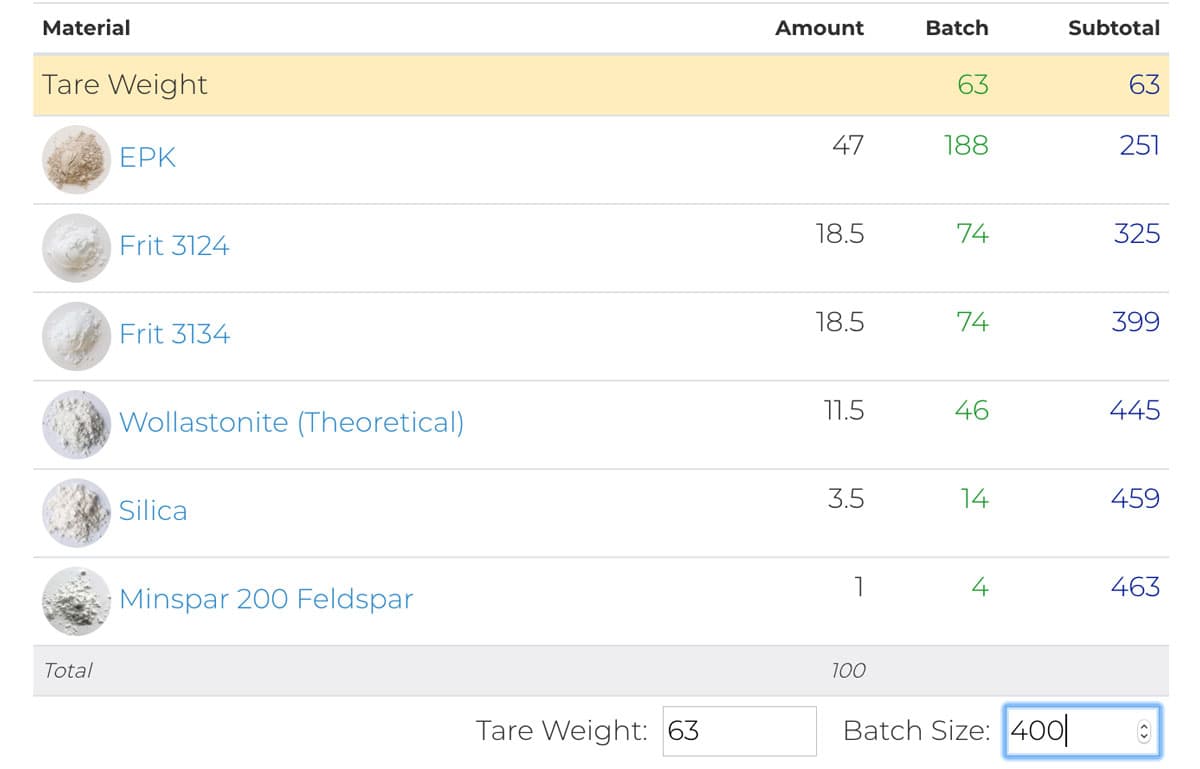Screen dimensions: 1200x769
Task: Open the Frit 3124 material link
Action: [x=174, y=246]
